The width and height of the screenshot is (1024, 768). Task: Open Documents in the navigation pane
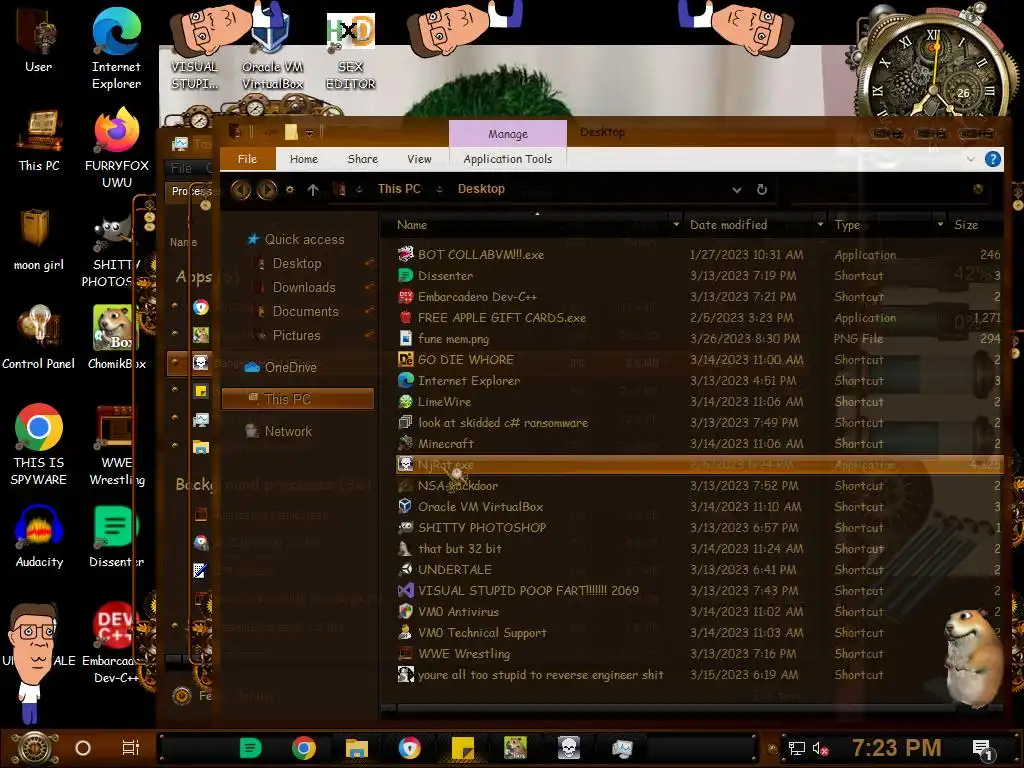[306, 312]
